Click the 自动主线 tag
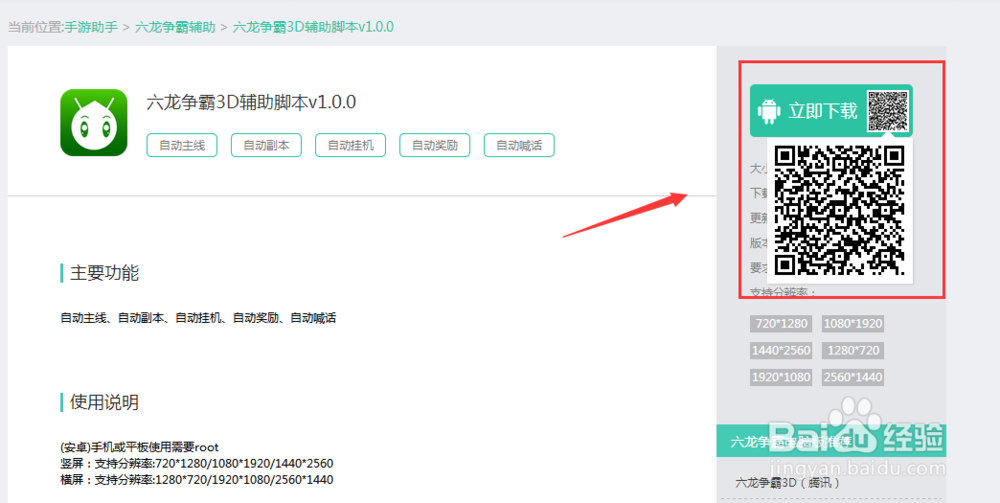This screenshot has height=503, width=1000. (x=182, y=145)
